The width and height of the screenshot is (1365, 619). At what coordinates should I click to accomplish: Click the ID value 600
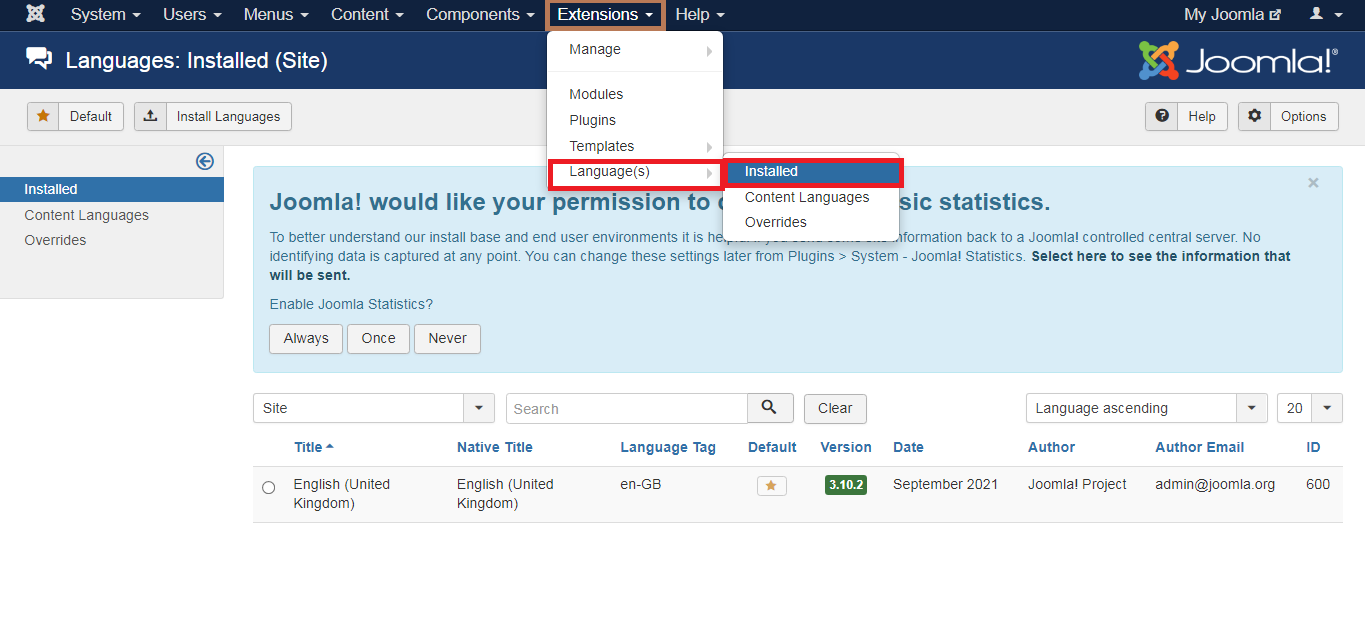pyautogui.click(x=1318, y=484)
